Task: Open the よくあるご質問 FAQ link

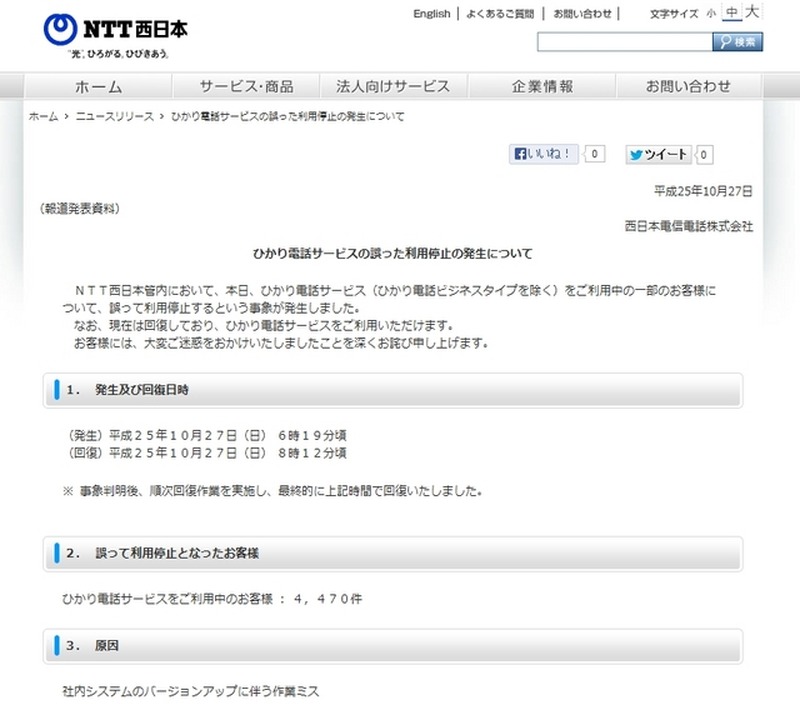Action: (500, 14)
